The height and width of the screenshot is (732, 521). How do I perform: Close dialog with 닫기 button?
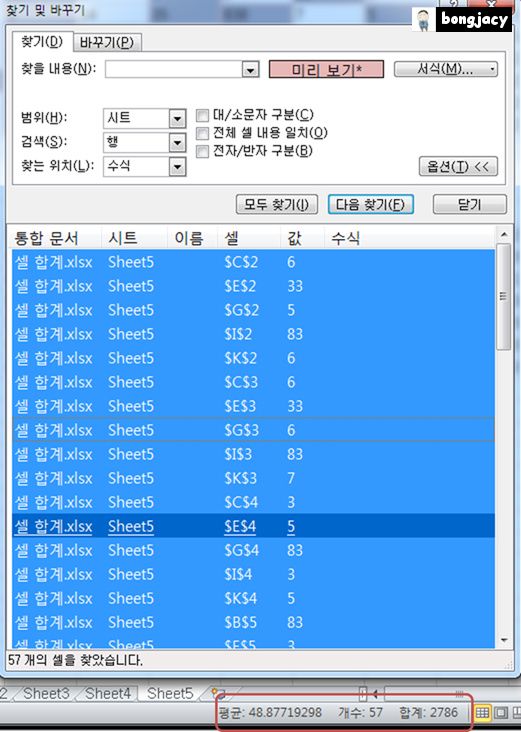(470, 204)
